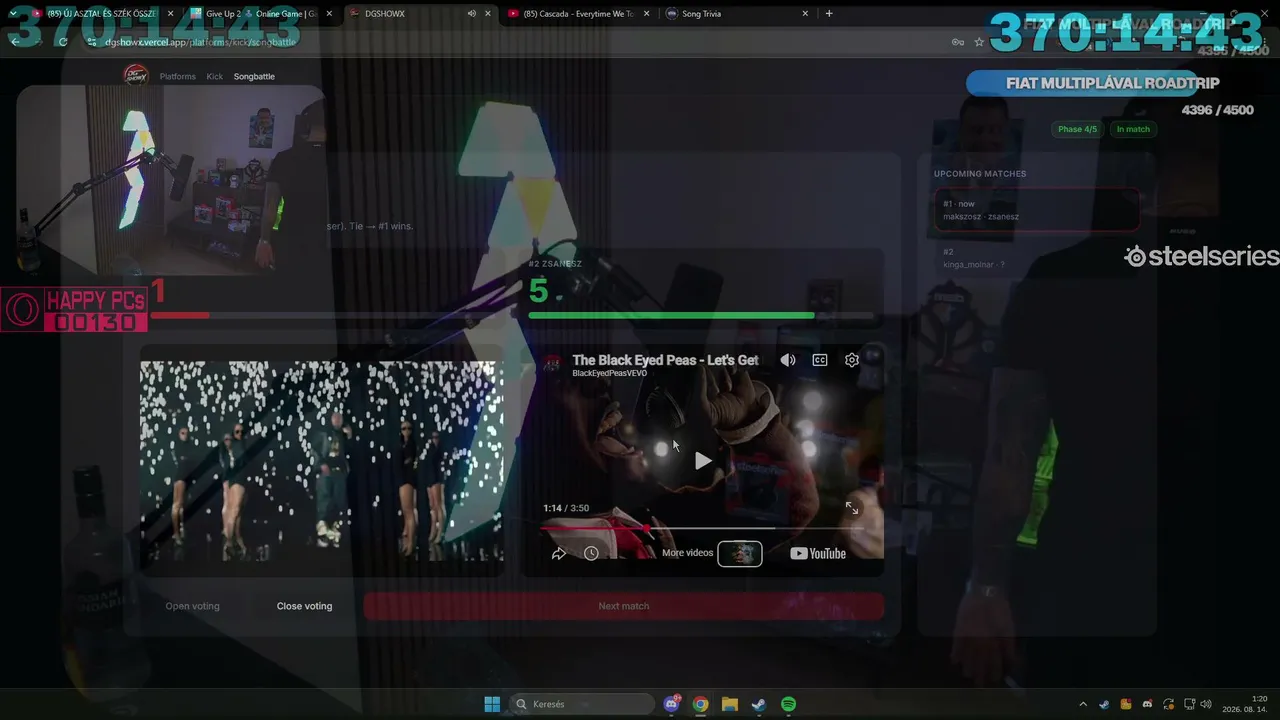1280x720 pixels.
Task: Switch to the DGSHOWX browser tab
Action: pyautogui.click(x=419, y=14)
